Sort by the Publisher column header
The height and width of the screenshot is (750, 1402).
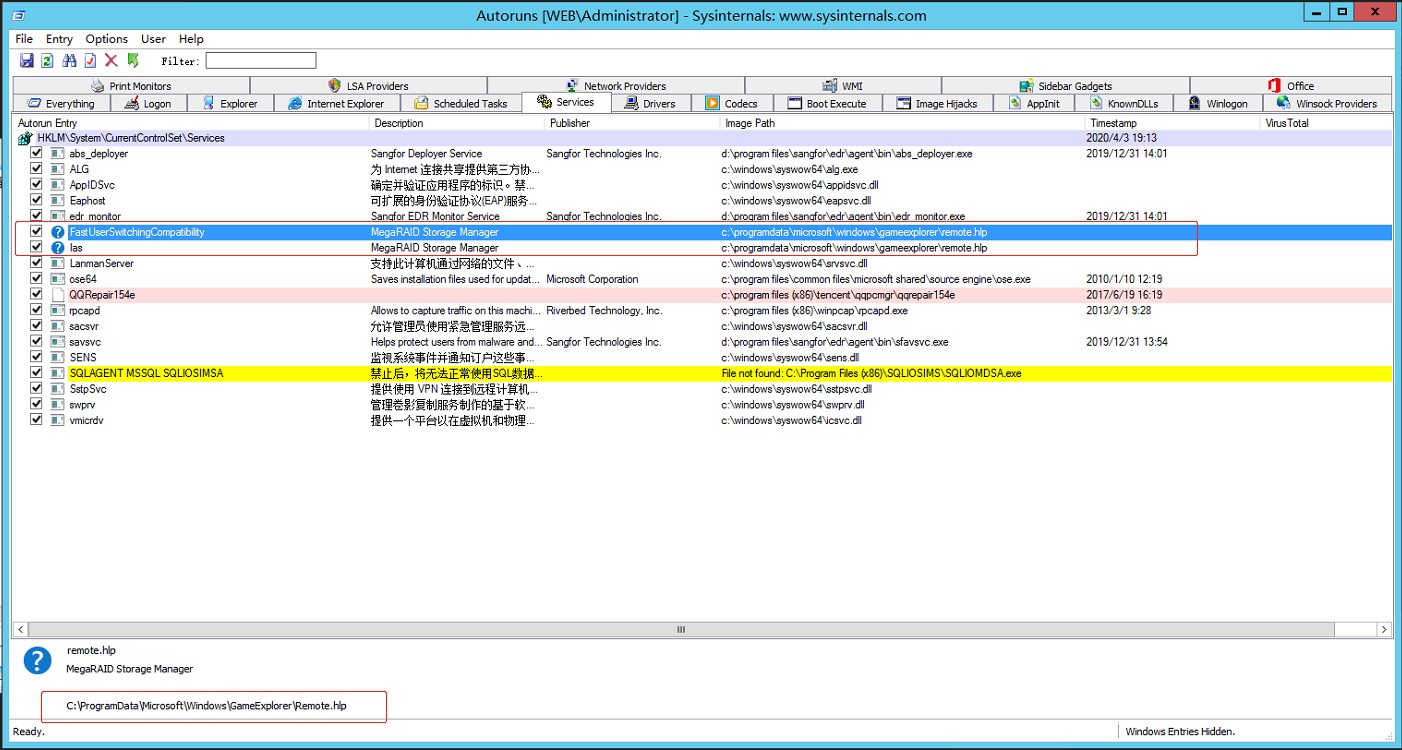[570, 123]
